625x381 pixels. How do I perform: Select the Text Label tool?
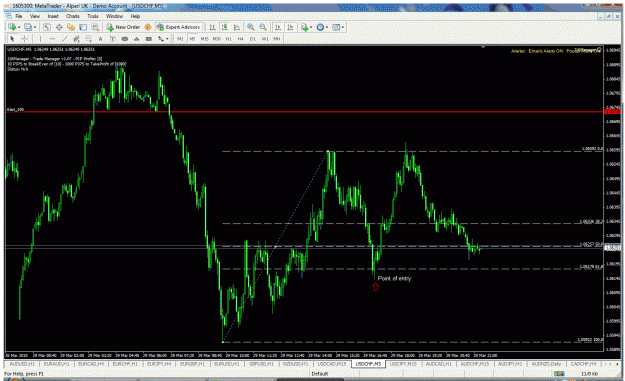[x=112, y=39]
